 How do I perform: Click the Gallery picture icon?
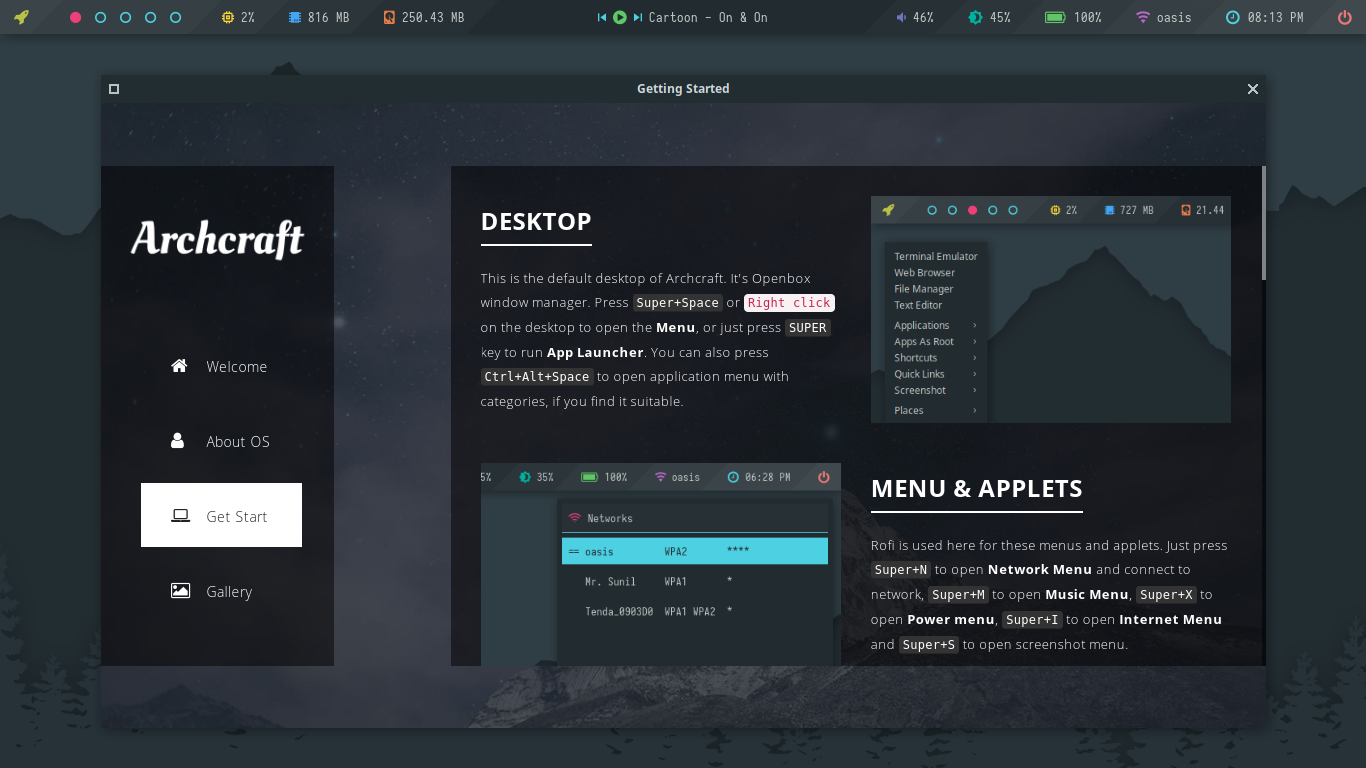pos(180,591)
